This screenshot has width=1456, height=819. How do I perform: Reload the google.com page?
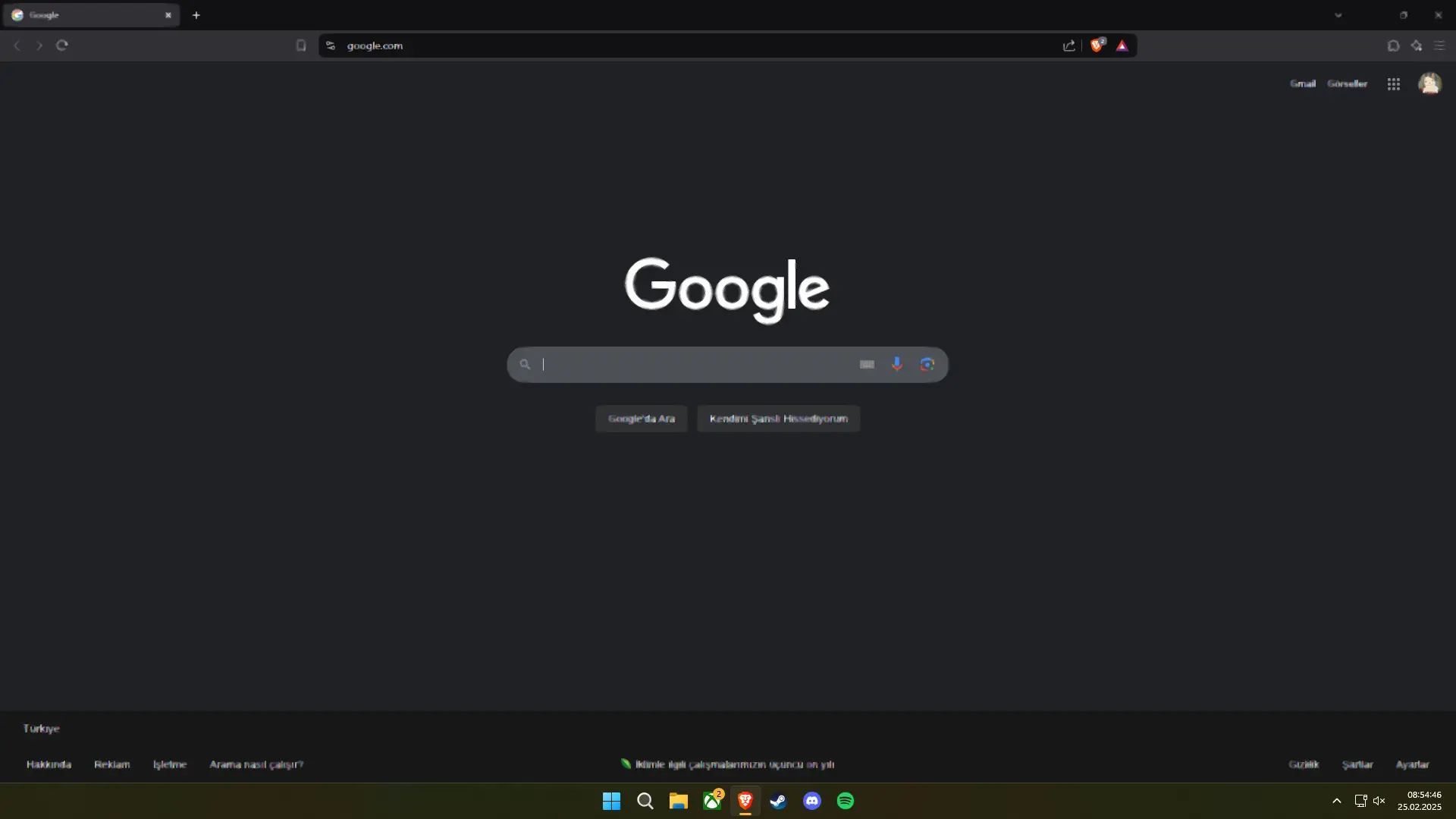(x=62, y=45)
